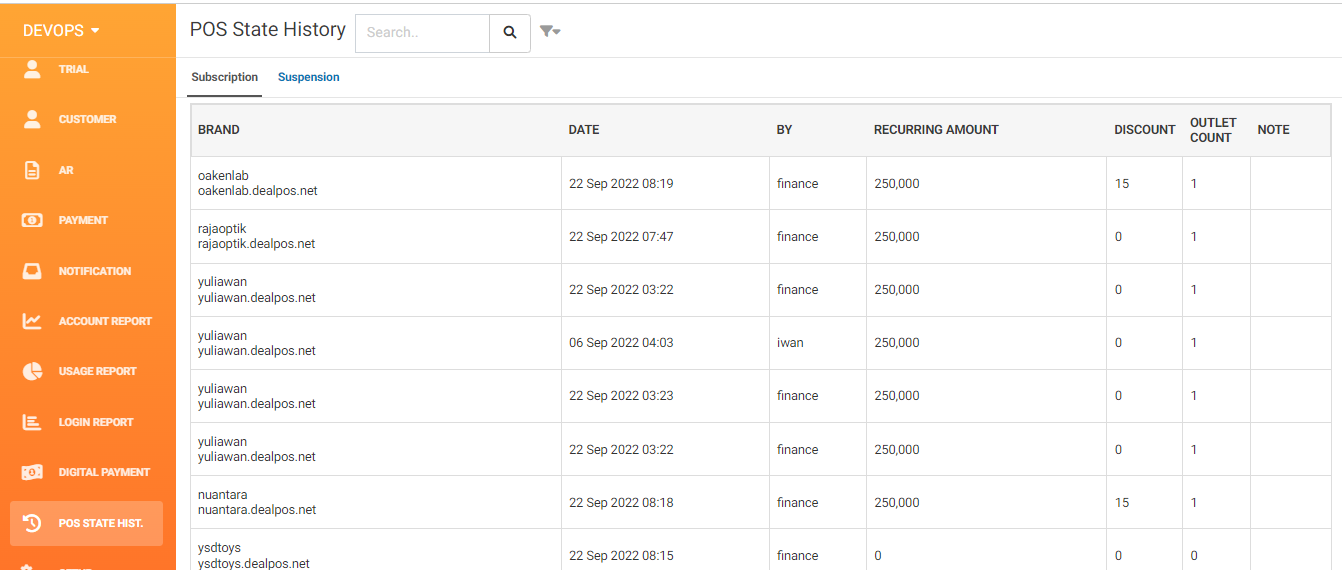This screenshot has width=1342, height=570.
Task: Select the Payment money icon
Action: (x=32, y=220)
